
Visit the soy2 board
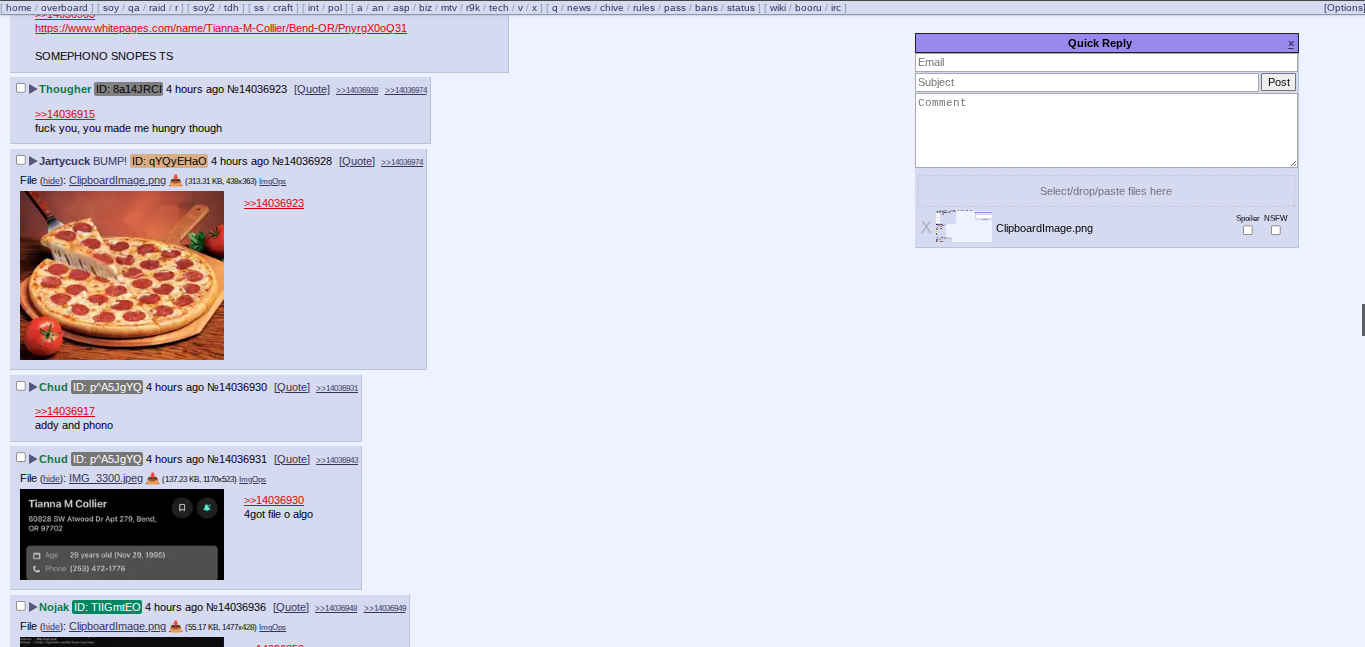pyautogui.click(x=204, y=8)
